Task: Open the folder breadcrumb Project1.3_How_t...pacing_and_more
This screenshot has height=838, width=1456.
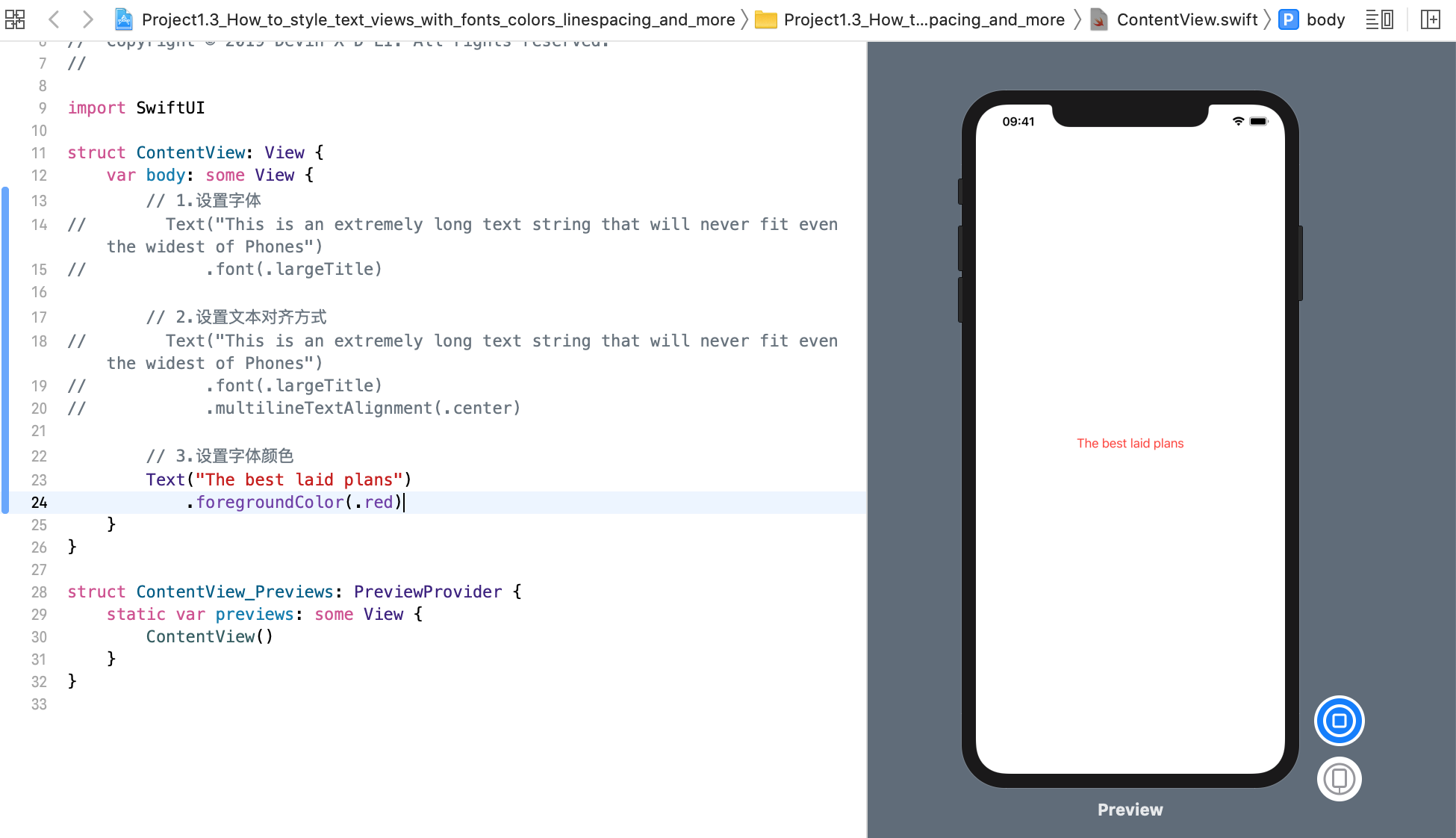Action: click(x=924, y=19)
